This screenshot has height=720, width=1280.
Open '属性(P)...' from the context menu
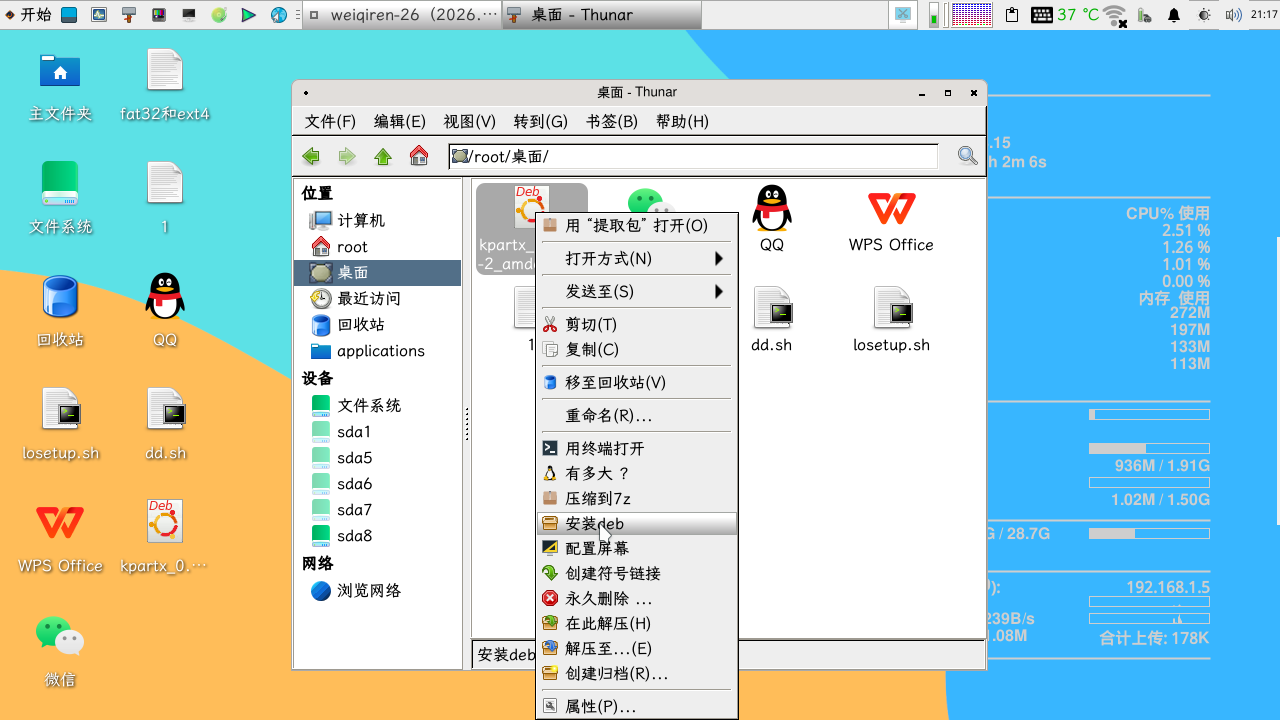[x=637, y=706]
